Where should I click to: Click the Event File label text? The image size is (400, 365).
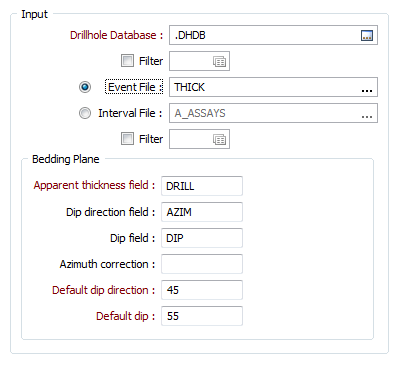(134, 87)
